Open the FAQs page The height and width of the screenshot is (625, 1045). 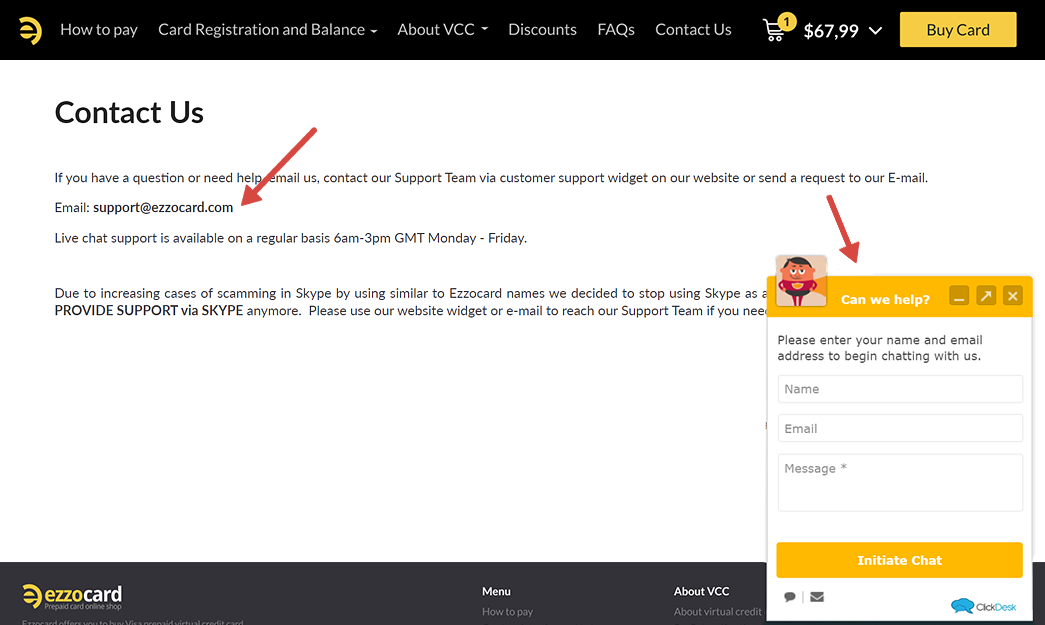point(616,30)
